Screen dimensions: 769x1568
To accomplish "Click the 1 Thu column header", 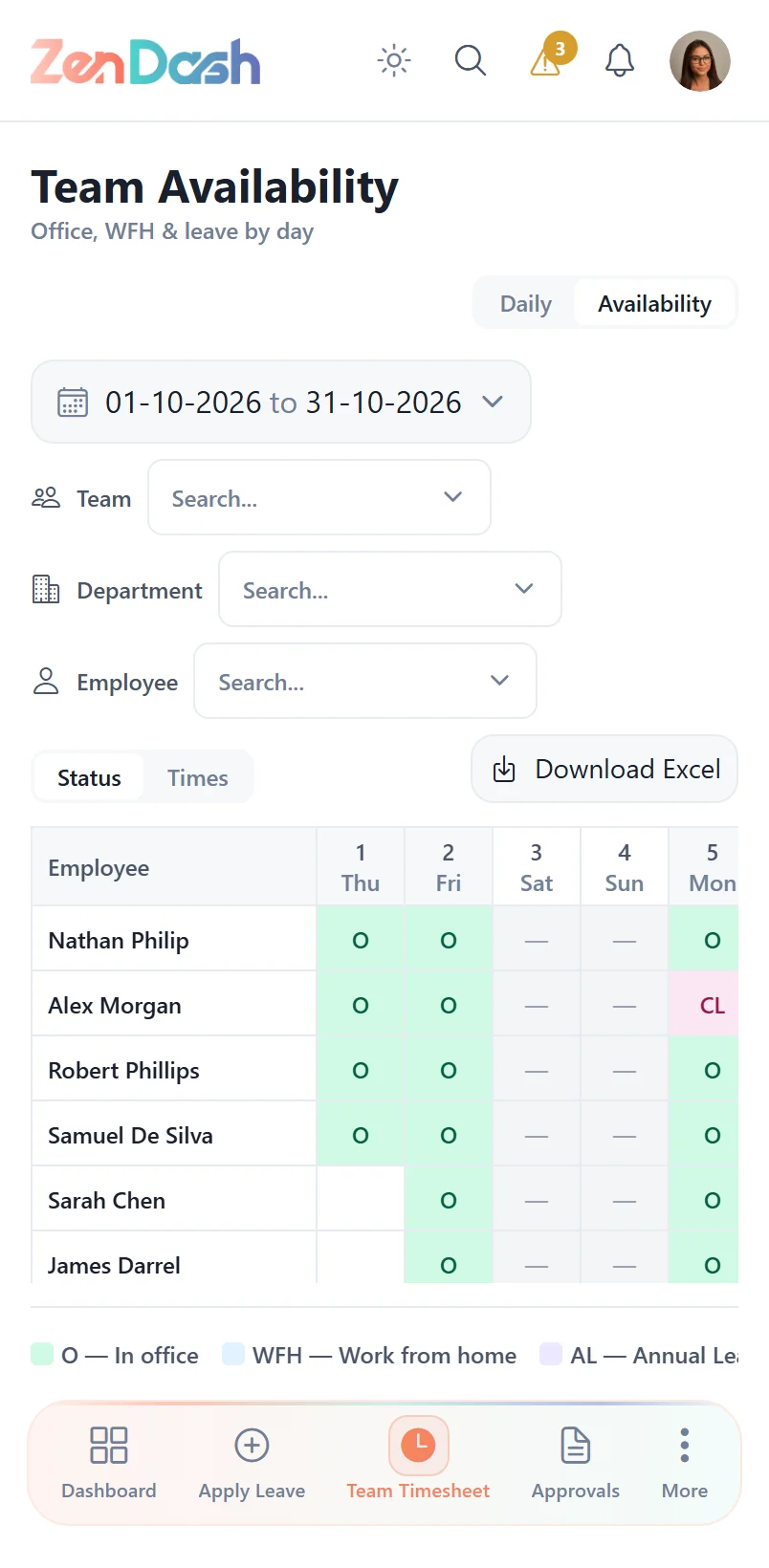I will (x=361, y=867).
